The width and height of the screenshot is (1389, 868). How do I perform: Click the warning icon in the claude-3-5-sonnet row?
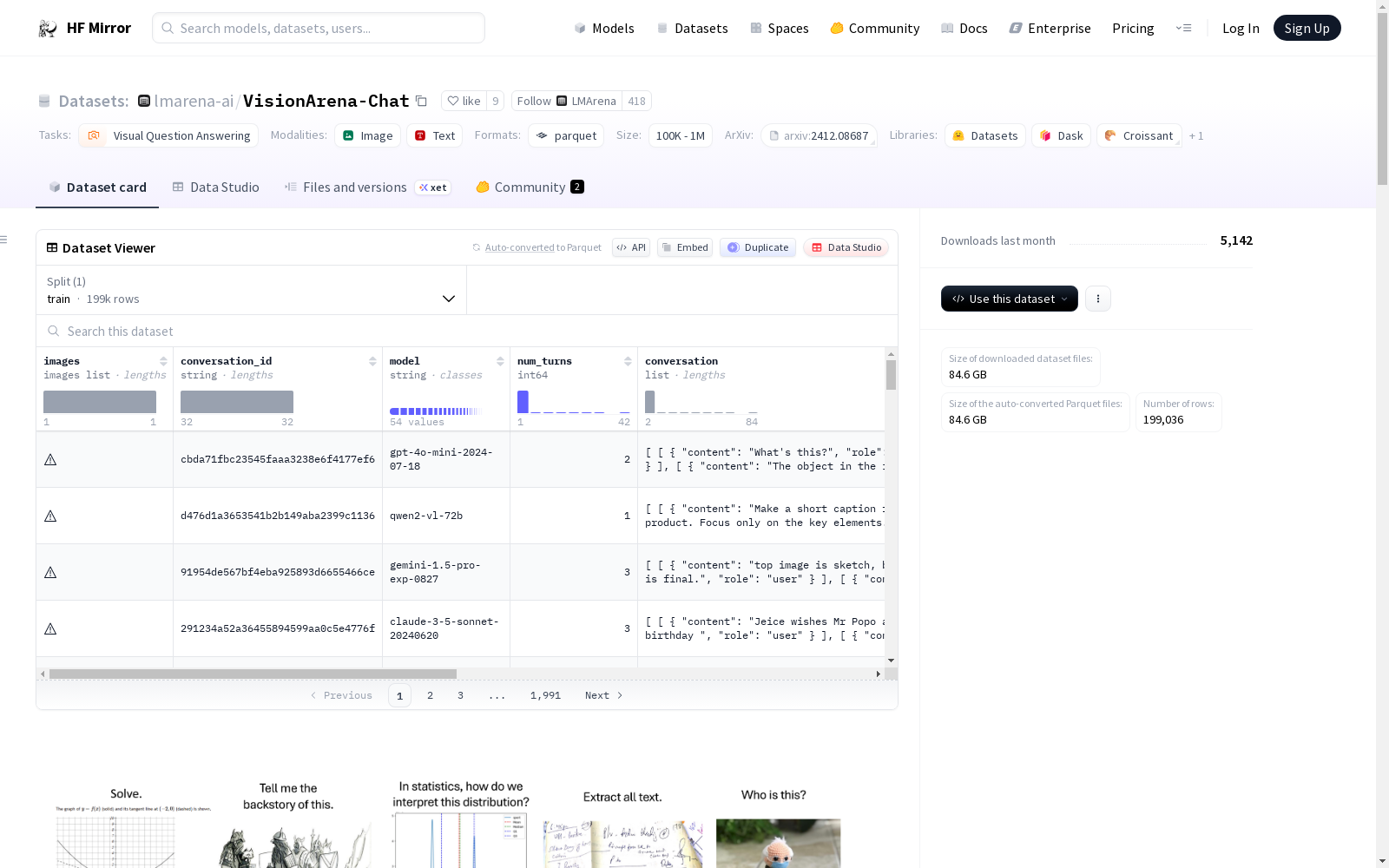tap(50, 628)
